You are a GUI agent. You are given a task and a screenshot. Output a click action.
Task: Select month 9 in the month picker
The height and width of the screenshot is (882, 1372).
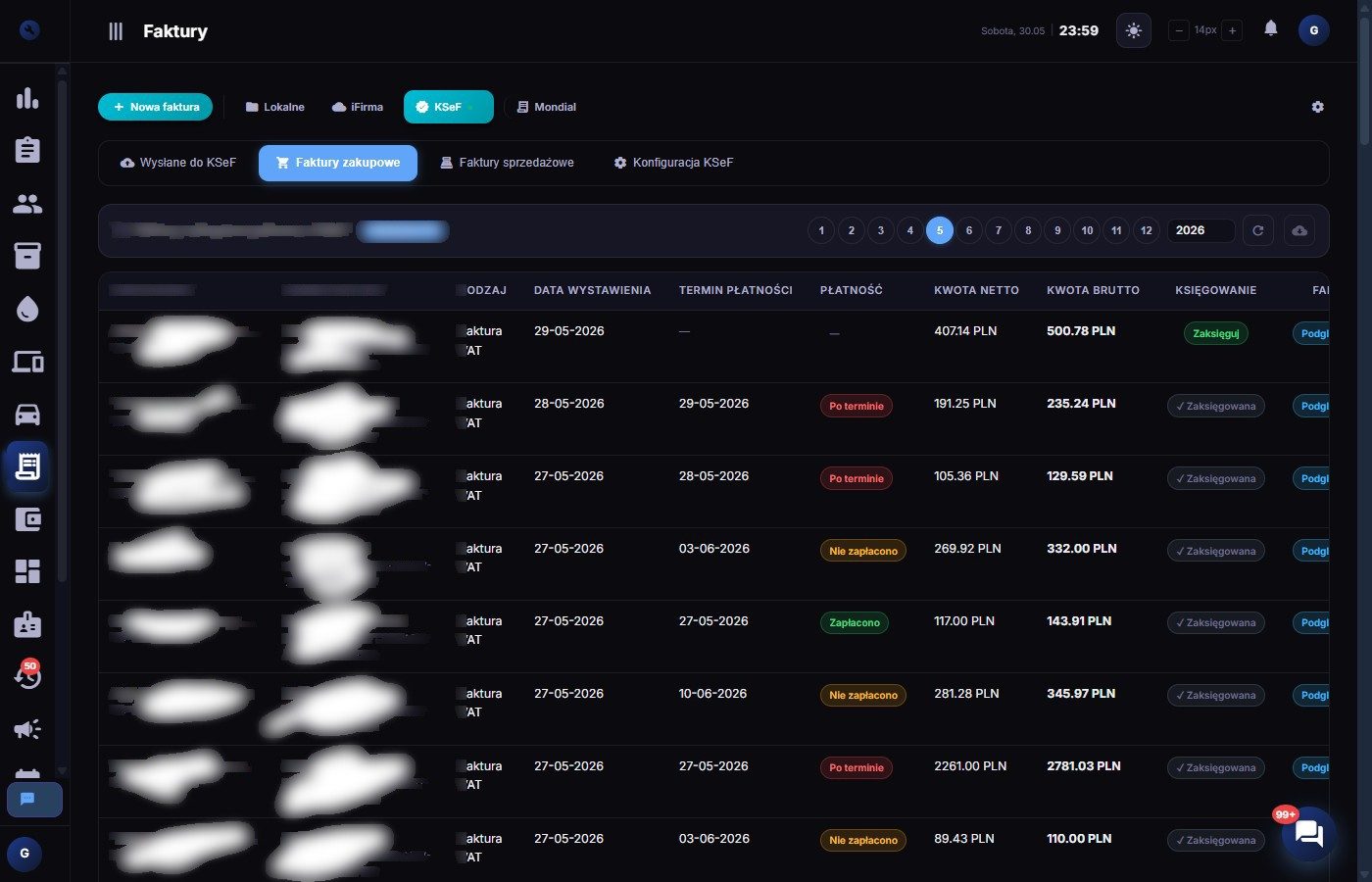pos(1056,230)
